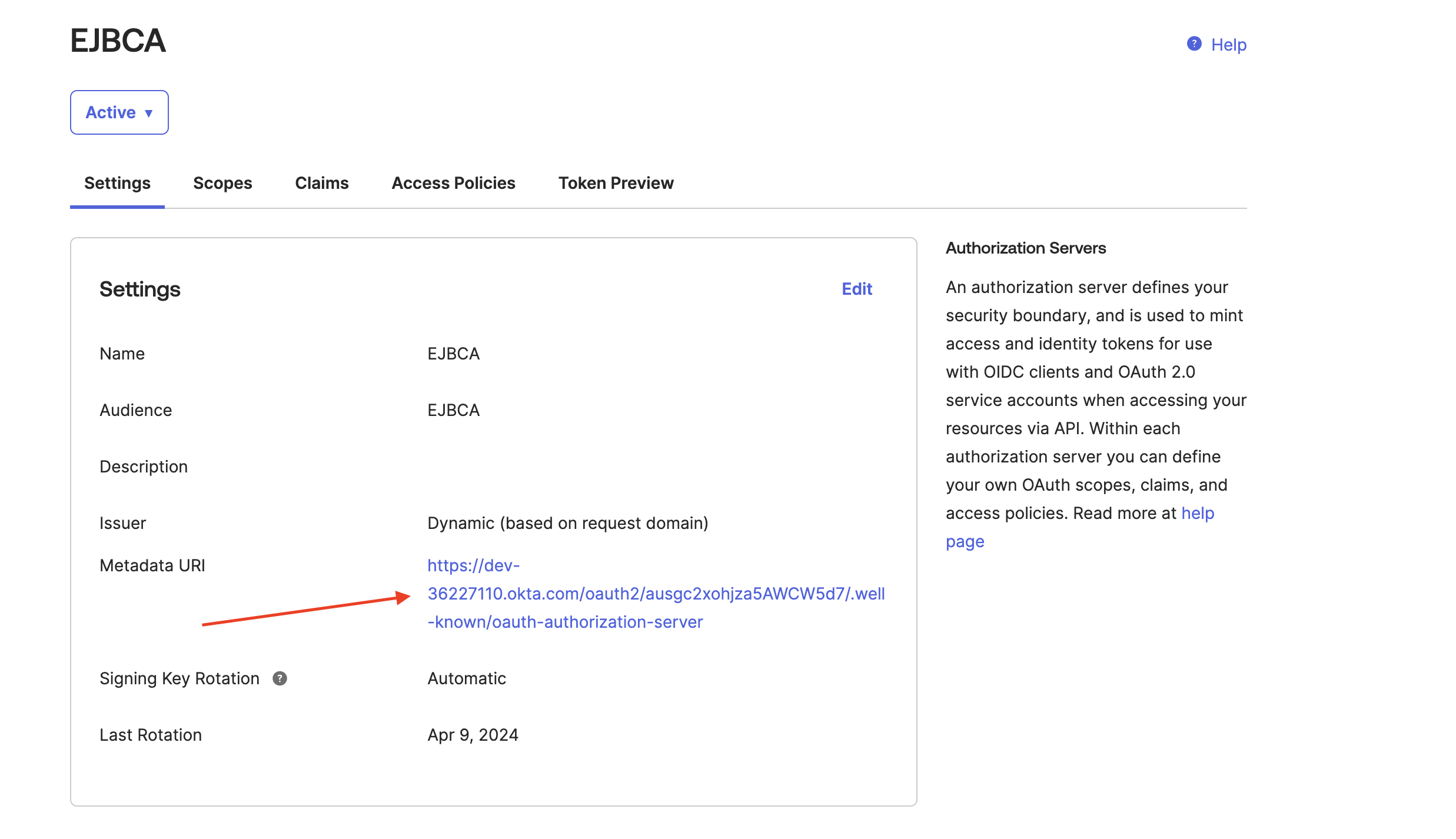The image size is (1456, 839).
Task: Switch to the Scopes tab
Action: click(x=222, y=183)
